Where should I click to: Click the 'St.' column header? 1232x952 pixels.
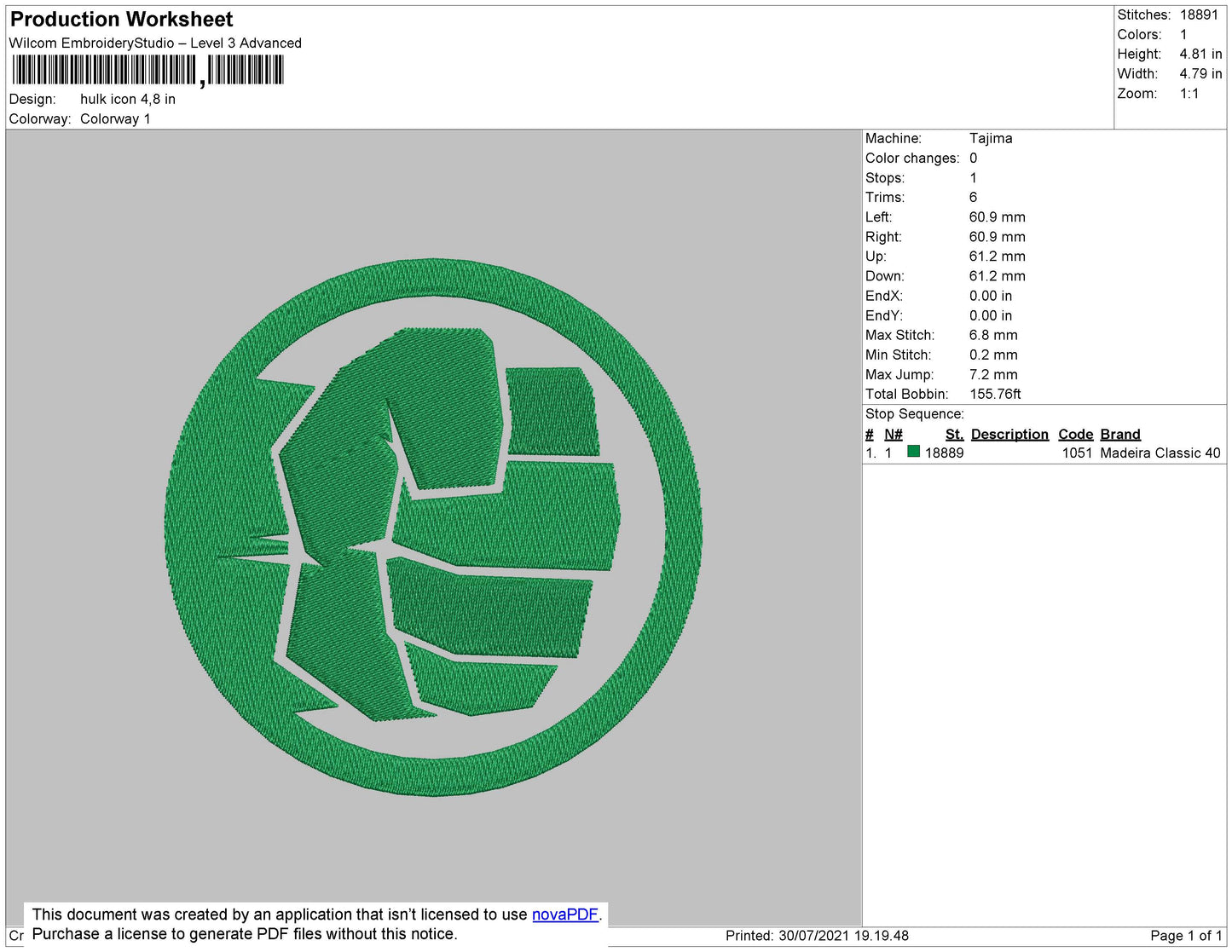954,434
